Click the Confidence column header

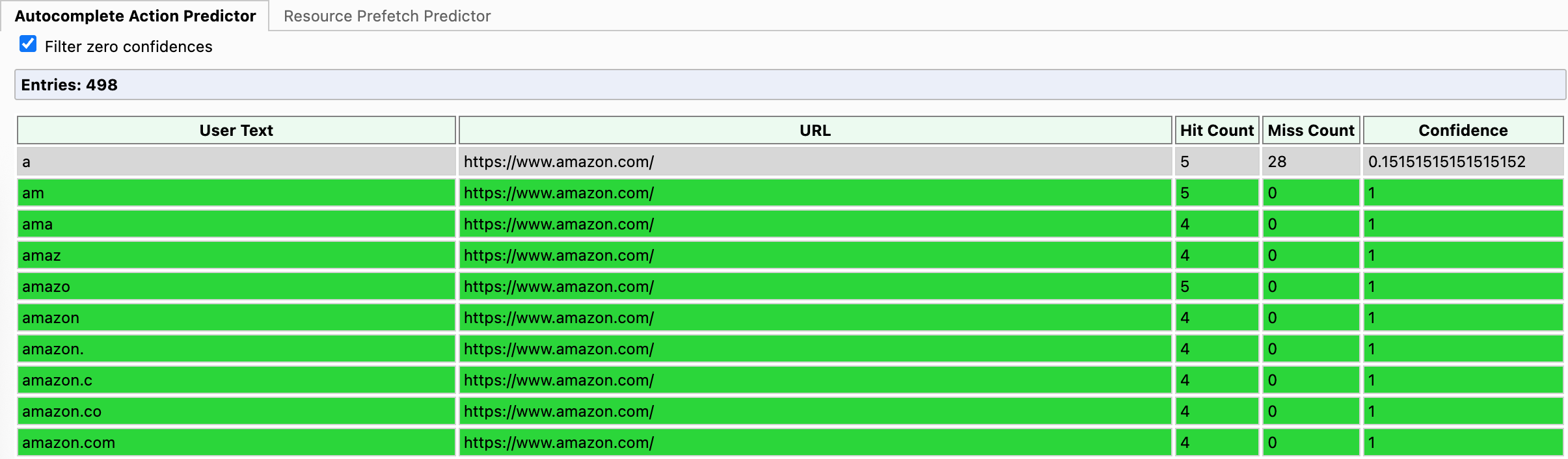(1463, 130)
